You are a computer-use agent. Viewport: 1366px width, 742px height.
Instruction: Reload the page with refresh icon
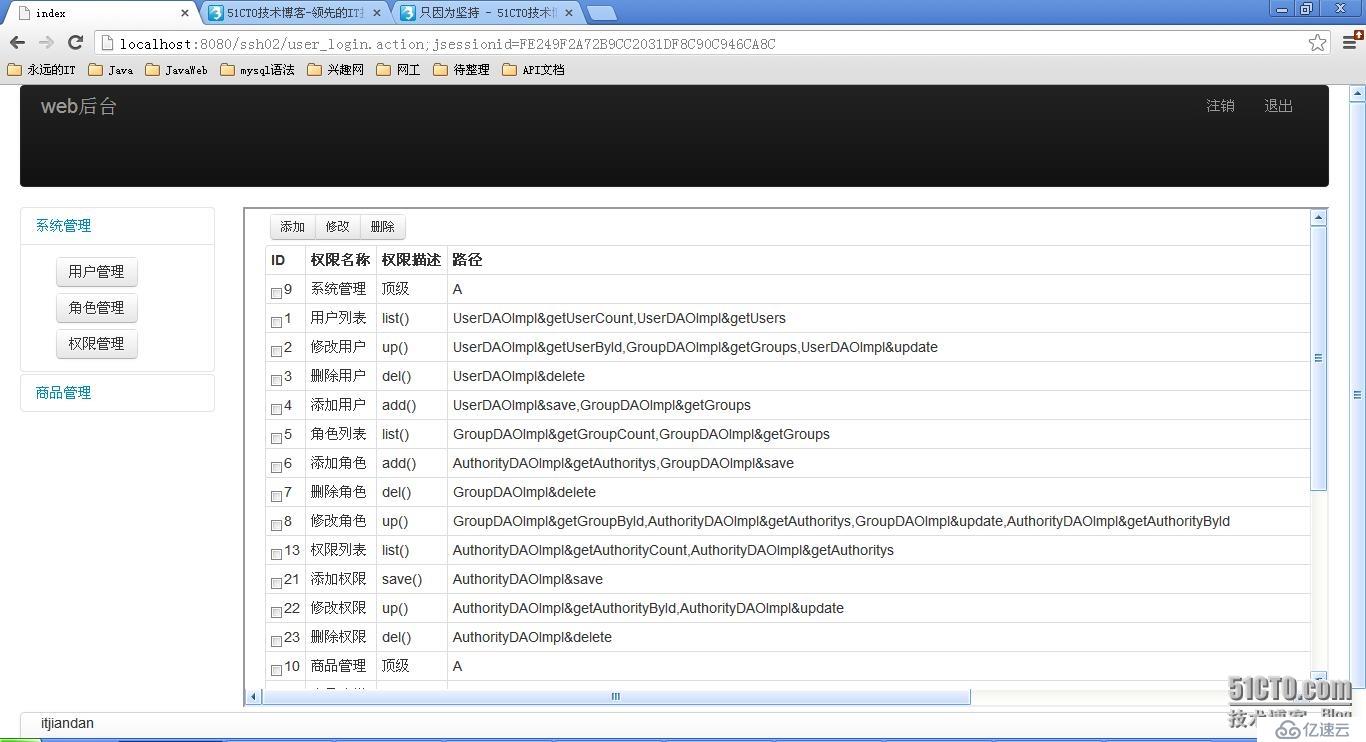75,43
